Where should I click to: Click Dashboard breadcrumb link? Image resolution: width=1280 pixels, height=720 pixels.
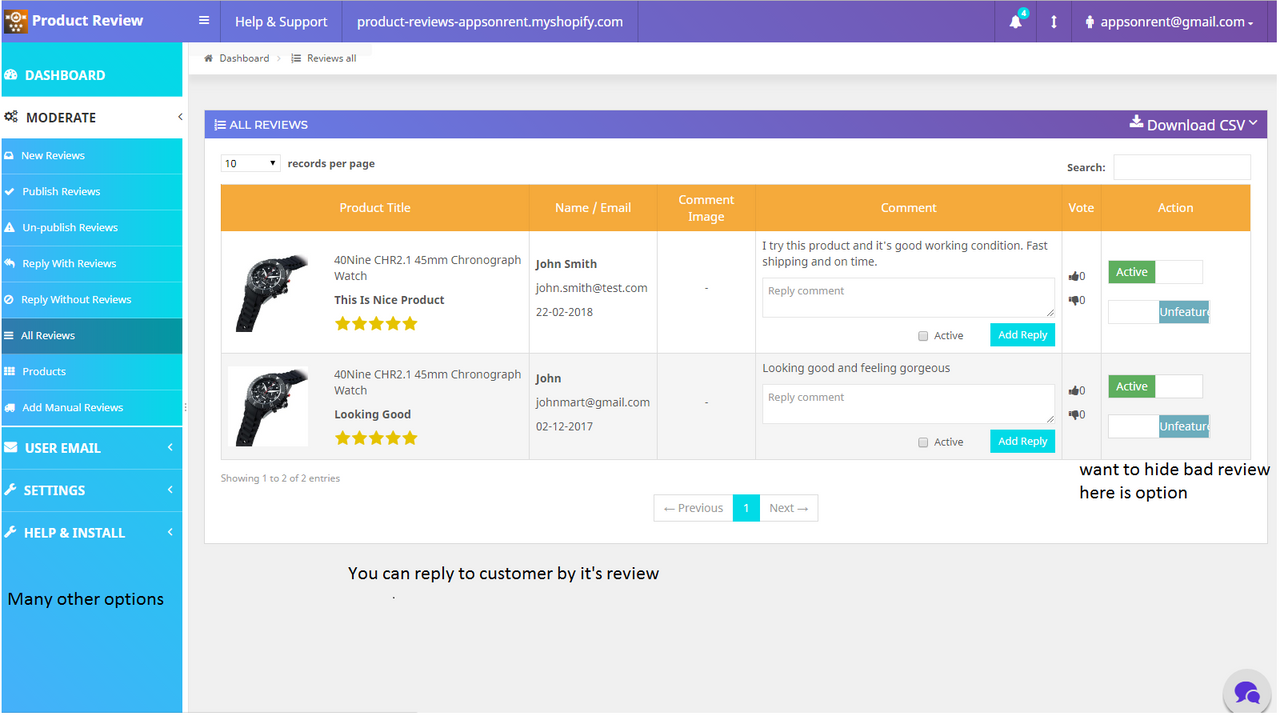pyautogui.click(x=244, y=58)
